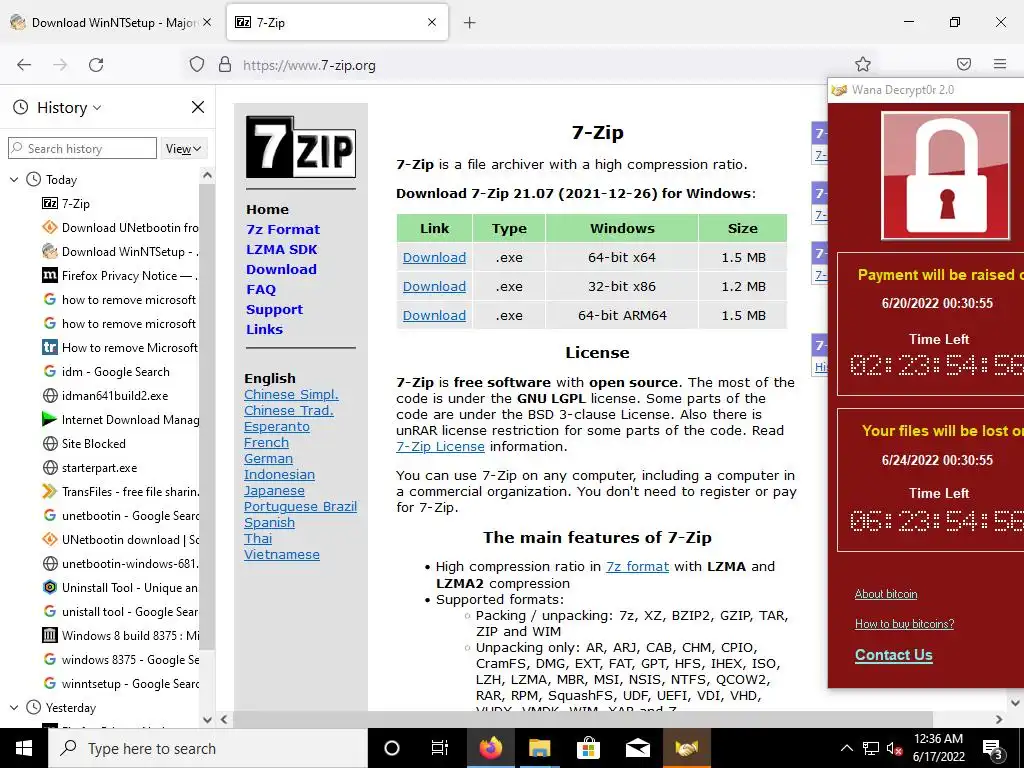Switch to the Download WinNTSetup tab

point(111,23)
